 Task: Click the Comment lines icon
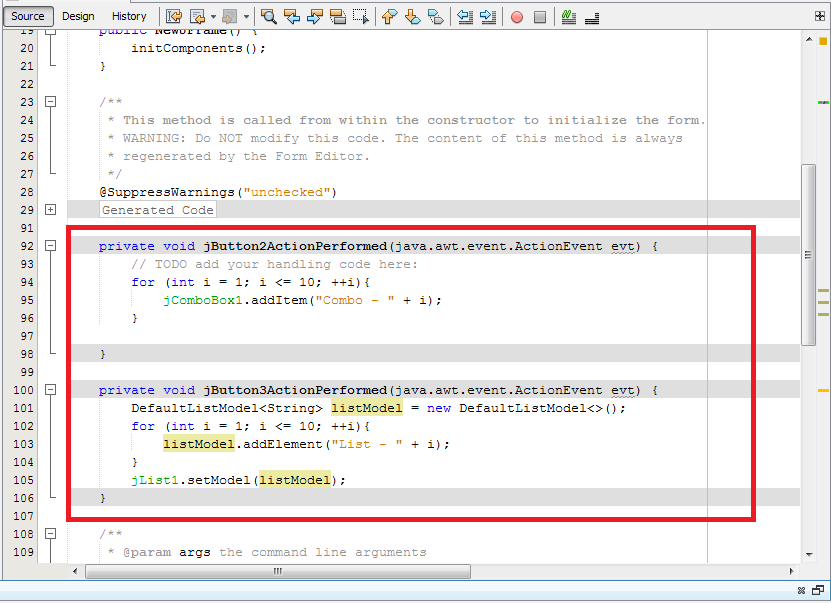click(568, 17)
